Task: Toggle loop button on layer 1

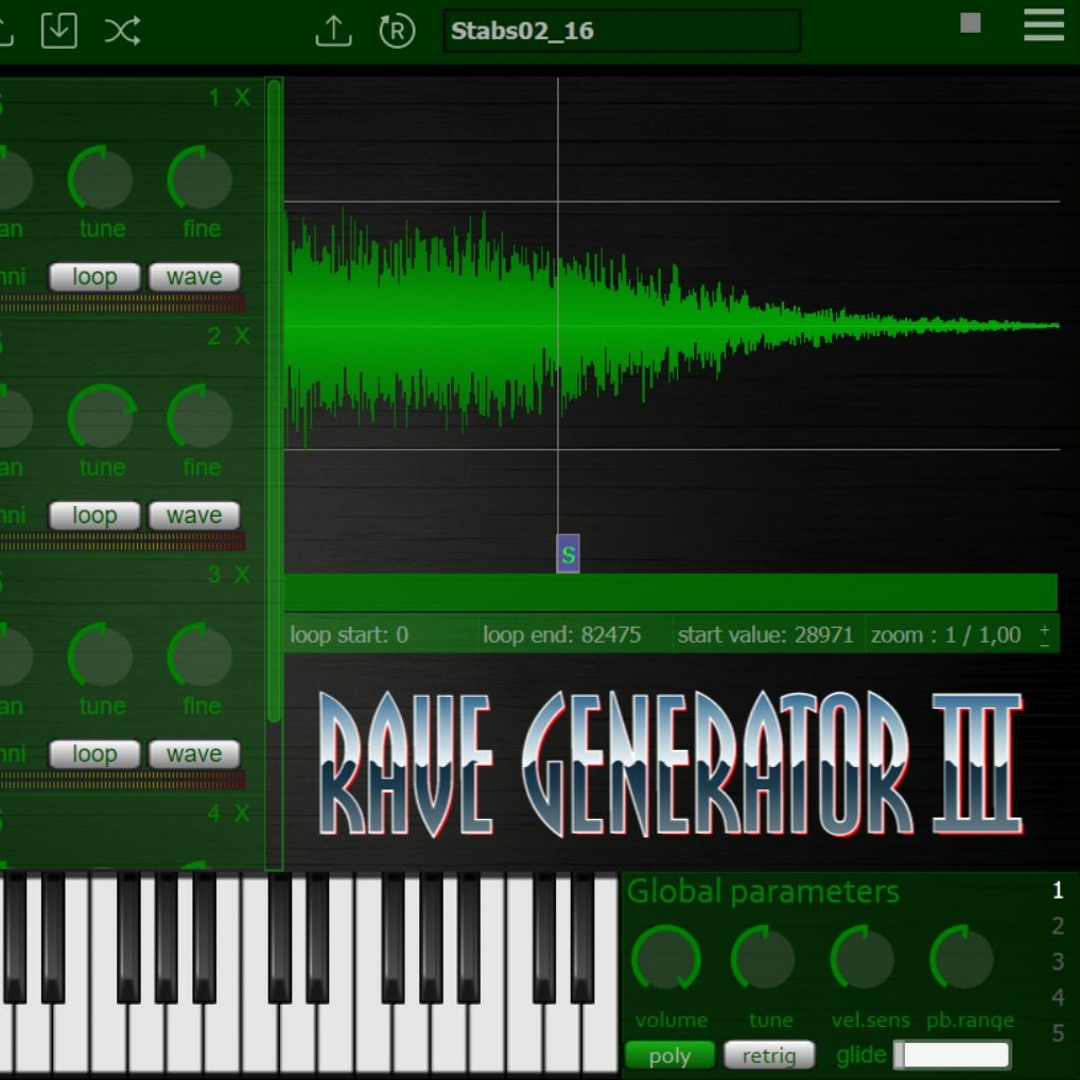Action: pos(94,277)
